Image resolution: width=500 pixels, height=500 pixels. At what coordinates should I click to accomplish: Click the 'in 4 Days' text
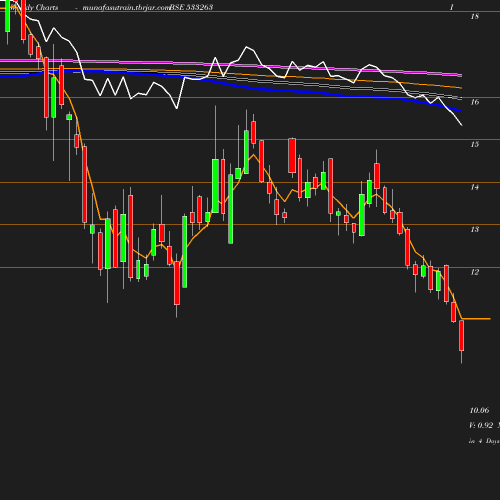pos(484,441)
